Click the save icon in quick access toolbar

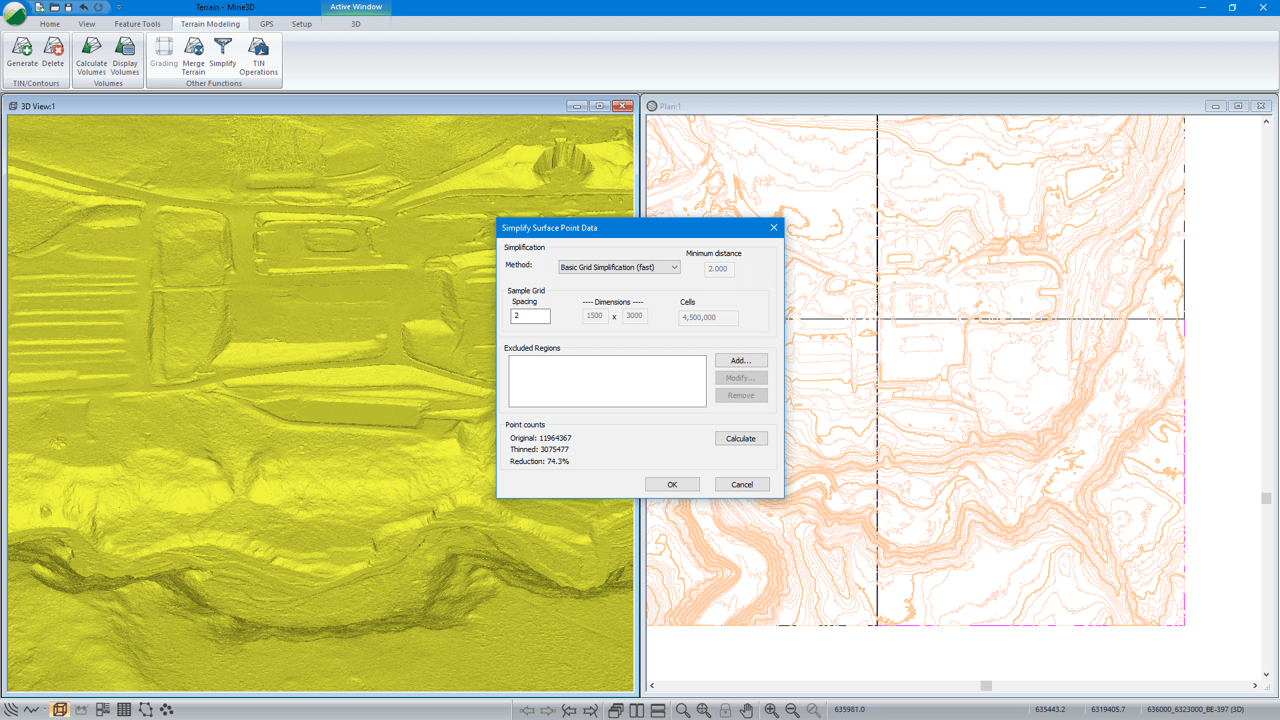point(68,7)
